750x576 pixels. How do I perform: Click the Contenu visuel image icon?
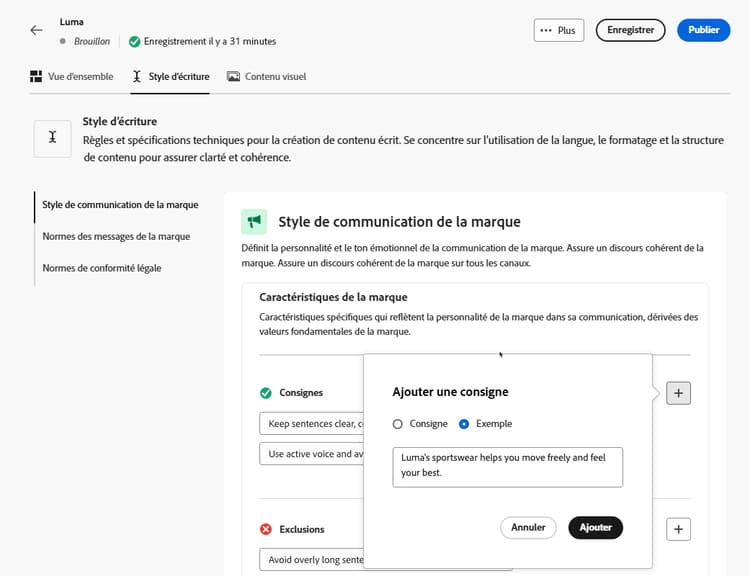click(x=233, y=77)
